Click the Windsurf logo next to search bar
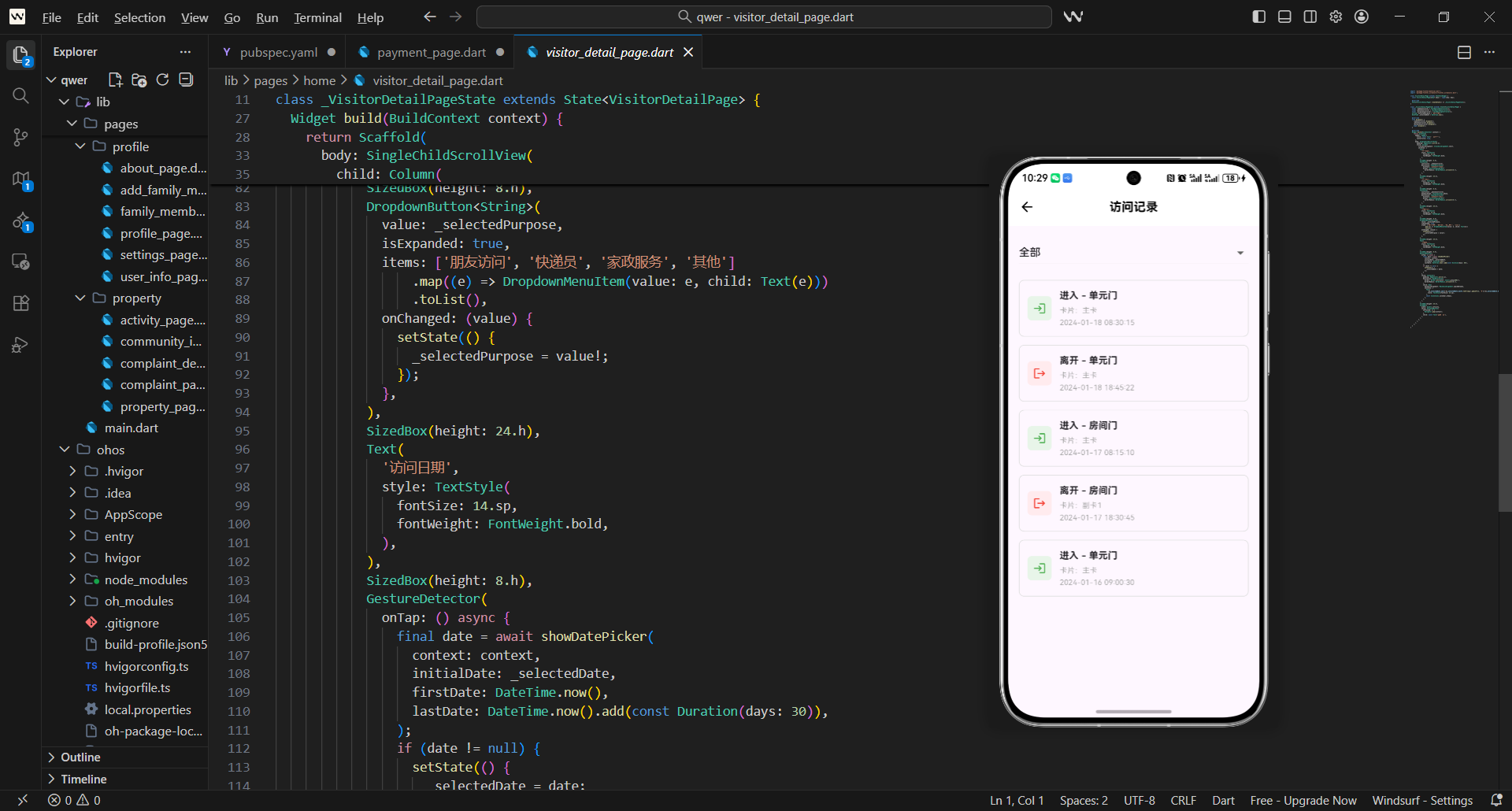 pyautogui.click(x=1073, y=17)
